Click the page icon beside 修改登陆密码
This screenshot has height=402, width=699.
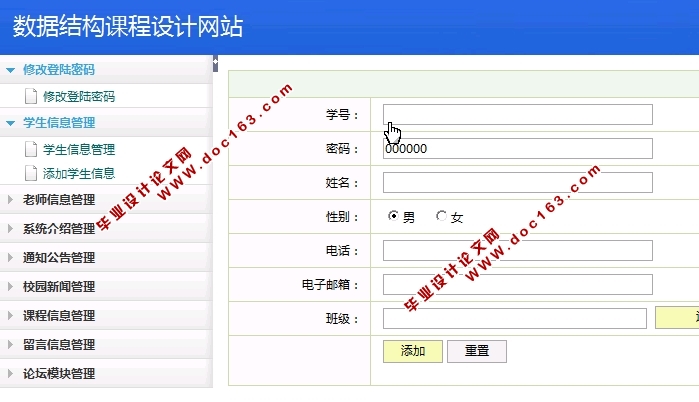[x=30, y=97]
